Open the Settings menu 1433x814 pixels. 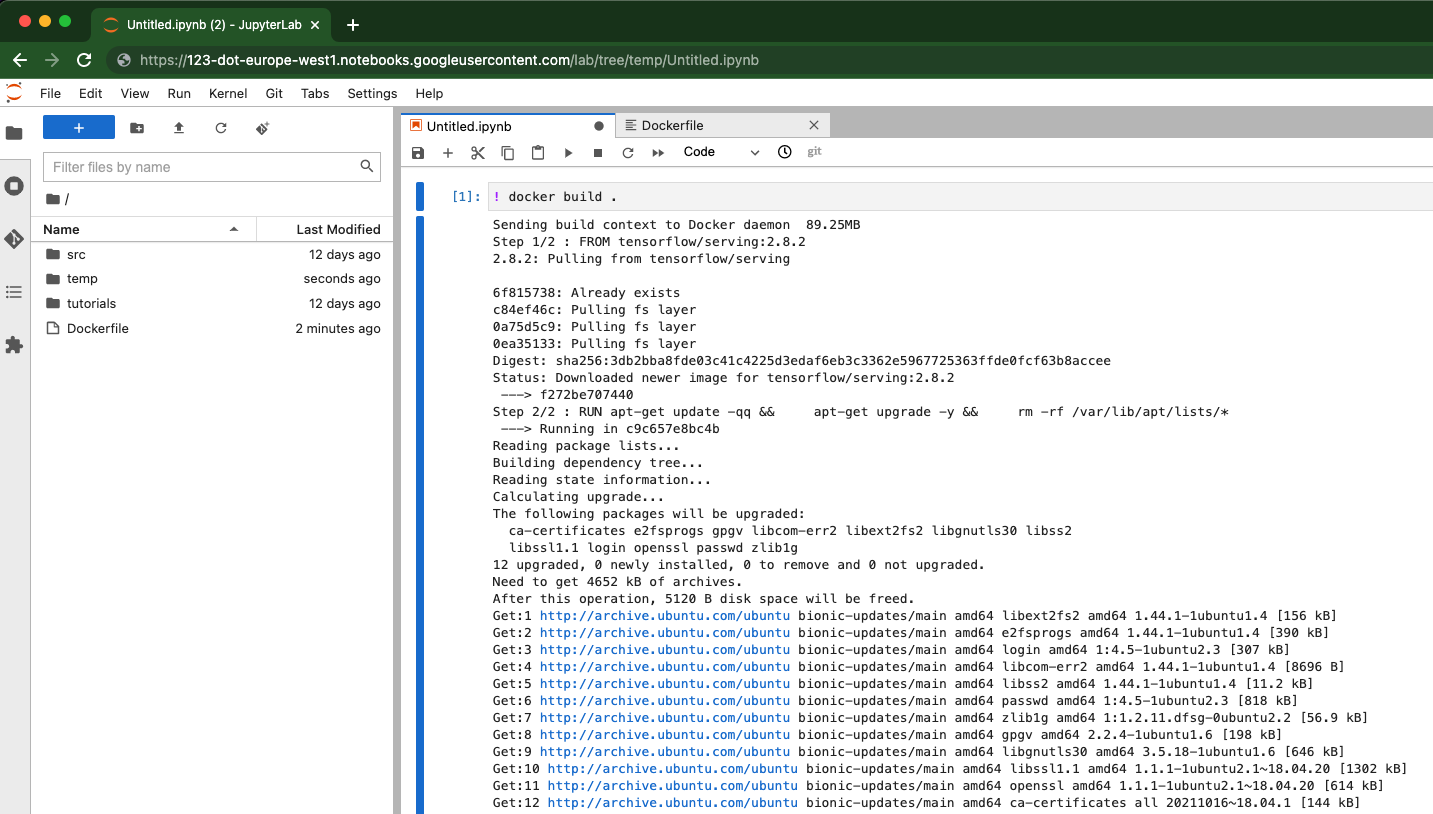click(372, 93)
